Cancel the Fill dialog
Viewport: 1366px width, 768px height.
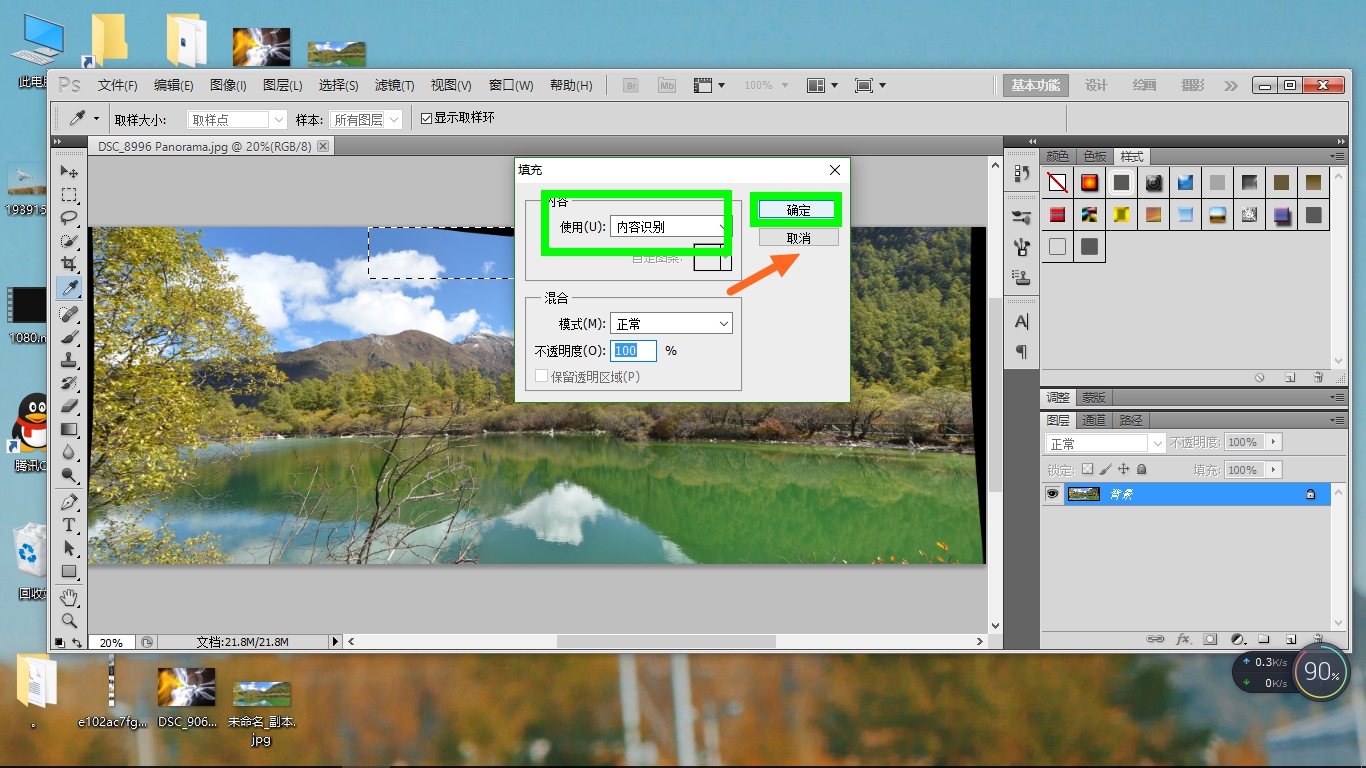[x=798, y=238]
